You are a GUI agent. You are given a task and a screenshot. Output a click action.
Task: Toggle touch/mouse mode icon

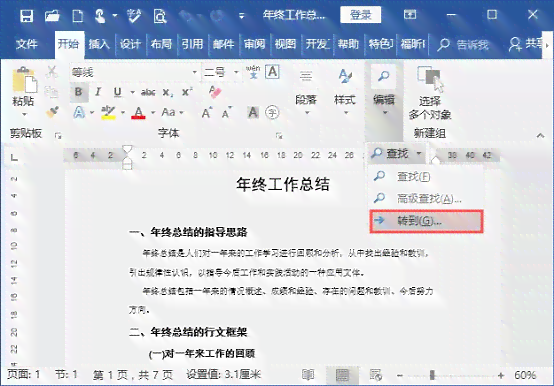point(100,16)
